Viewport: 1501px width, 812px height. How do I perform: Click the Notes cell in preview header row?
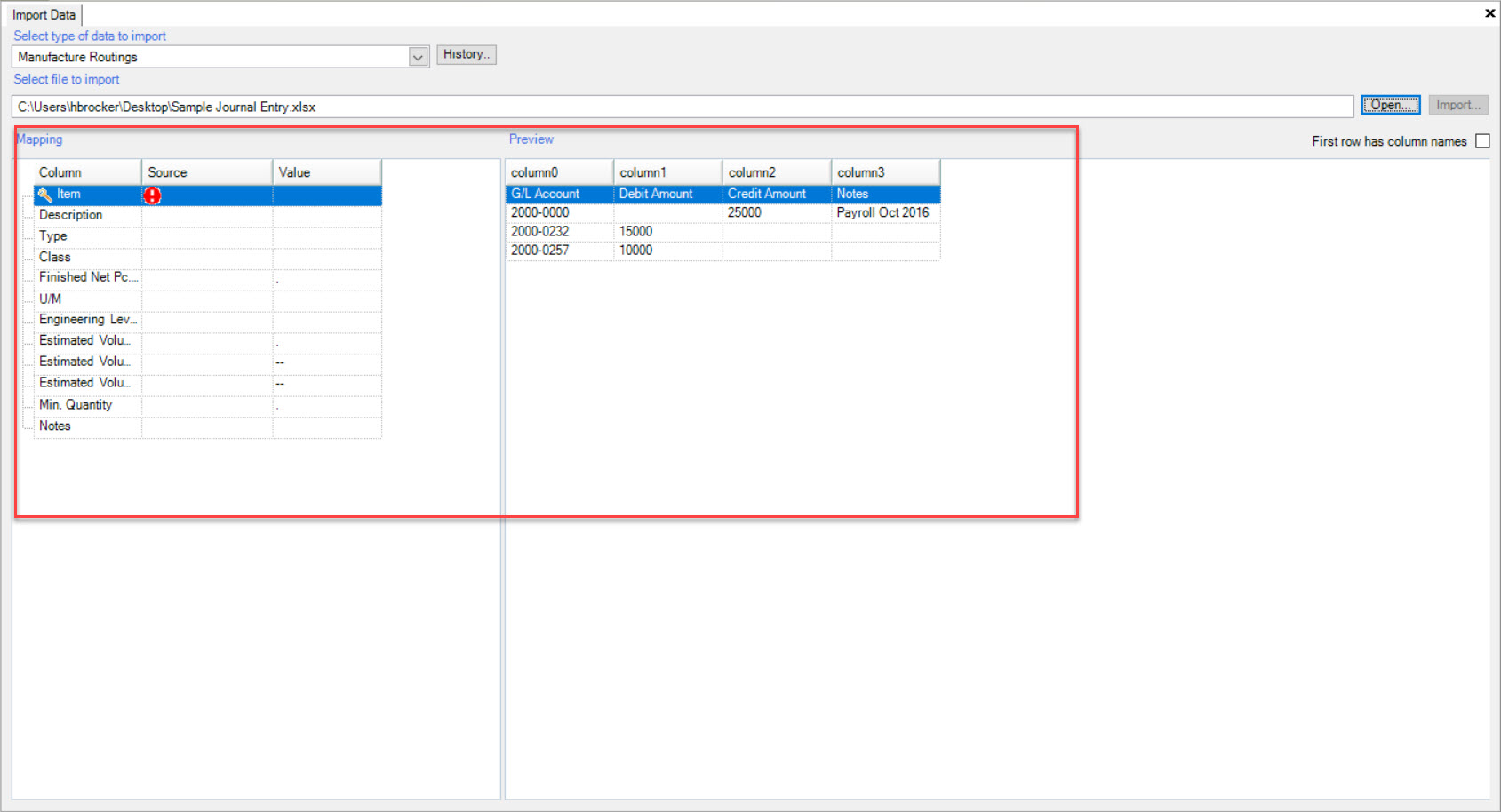pos(885,194)
